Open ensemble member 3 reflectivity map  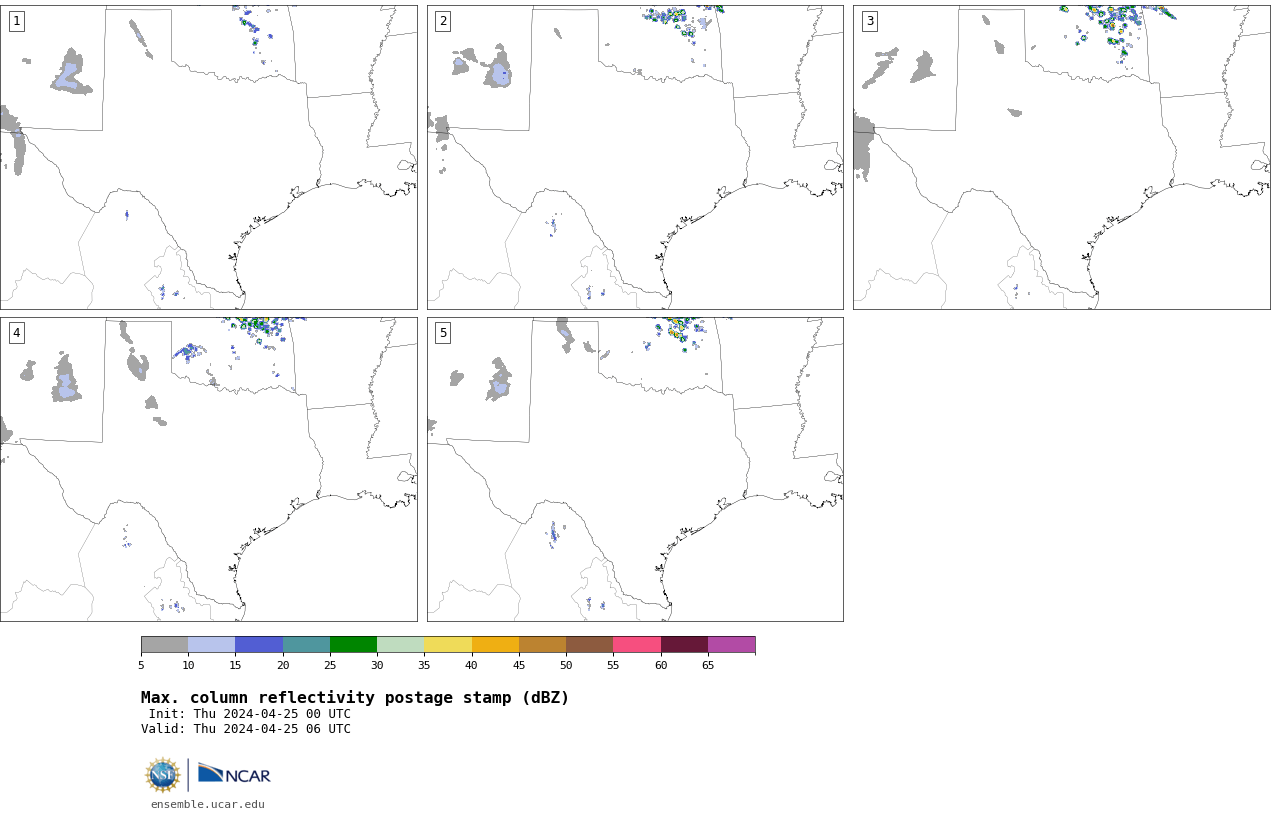pyautogui.click(x=1062, y=157)
